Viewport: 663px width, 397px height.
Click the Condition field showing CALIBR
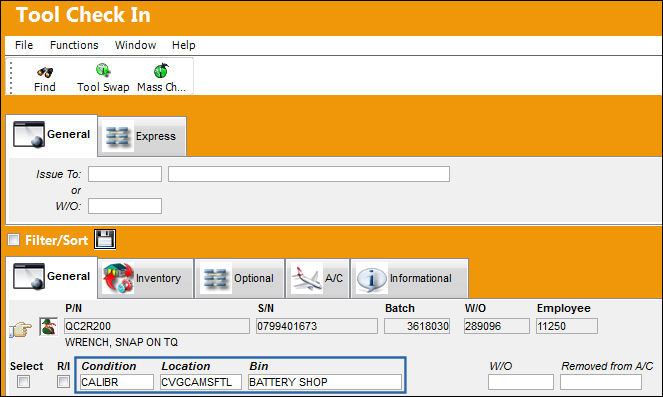pyautogui.click(x=117, y=382)
